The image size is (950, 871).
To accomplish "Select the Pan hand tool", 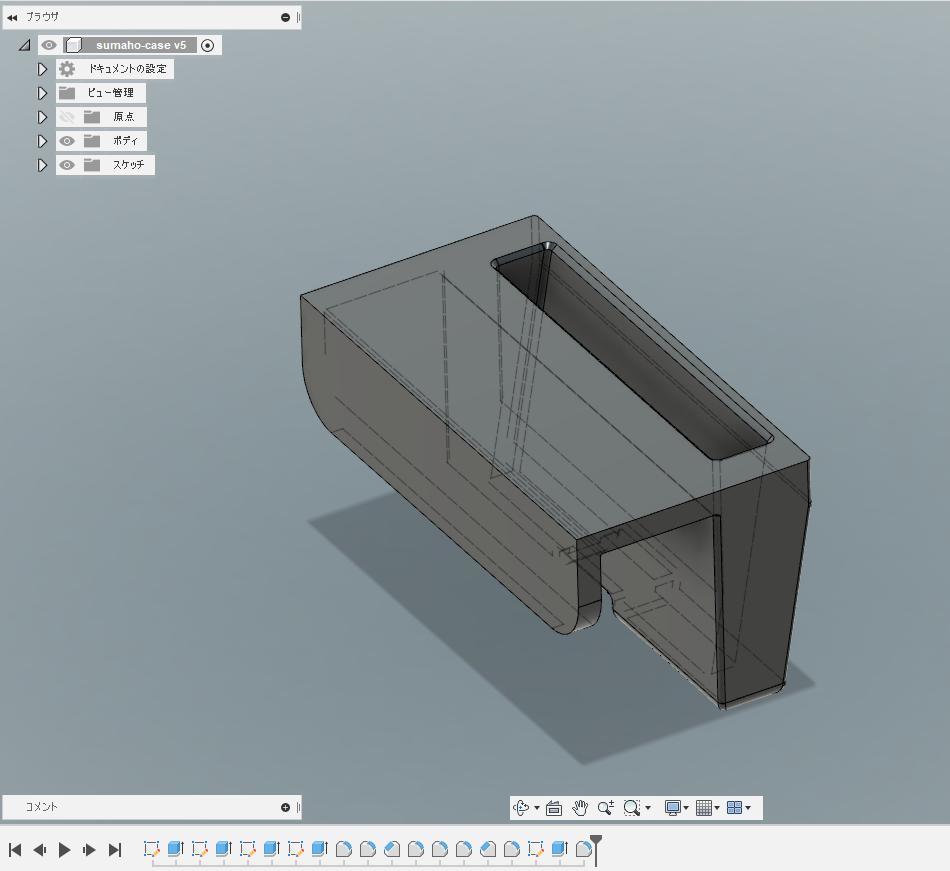I will [580, 807].
